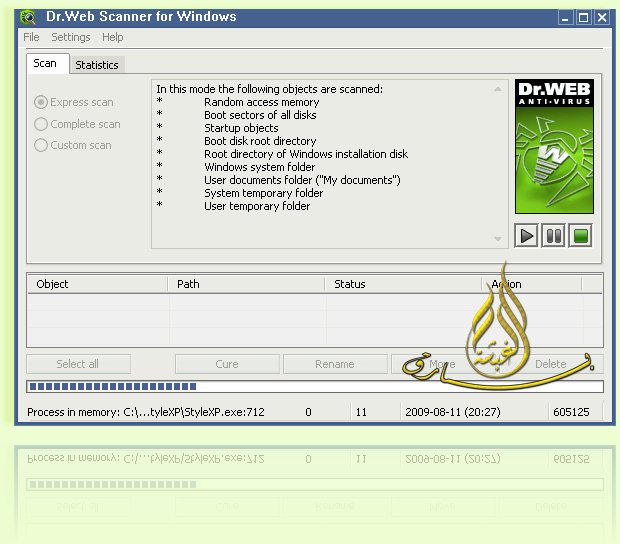The image size is (620, 544).
Task: Click the status bar value 605125
Action: tap(571, 412)
